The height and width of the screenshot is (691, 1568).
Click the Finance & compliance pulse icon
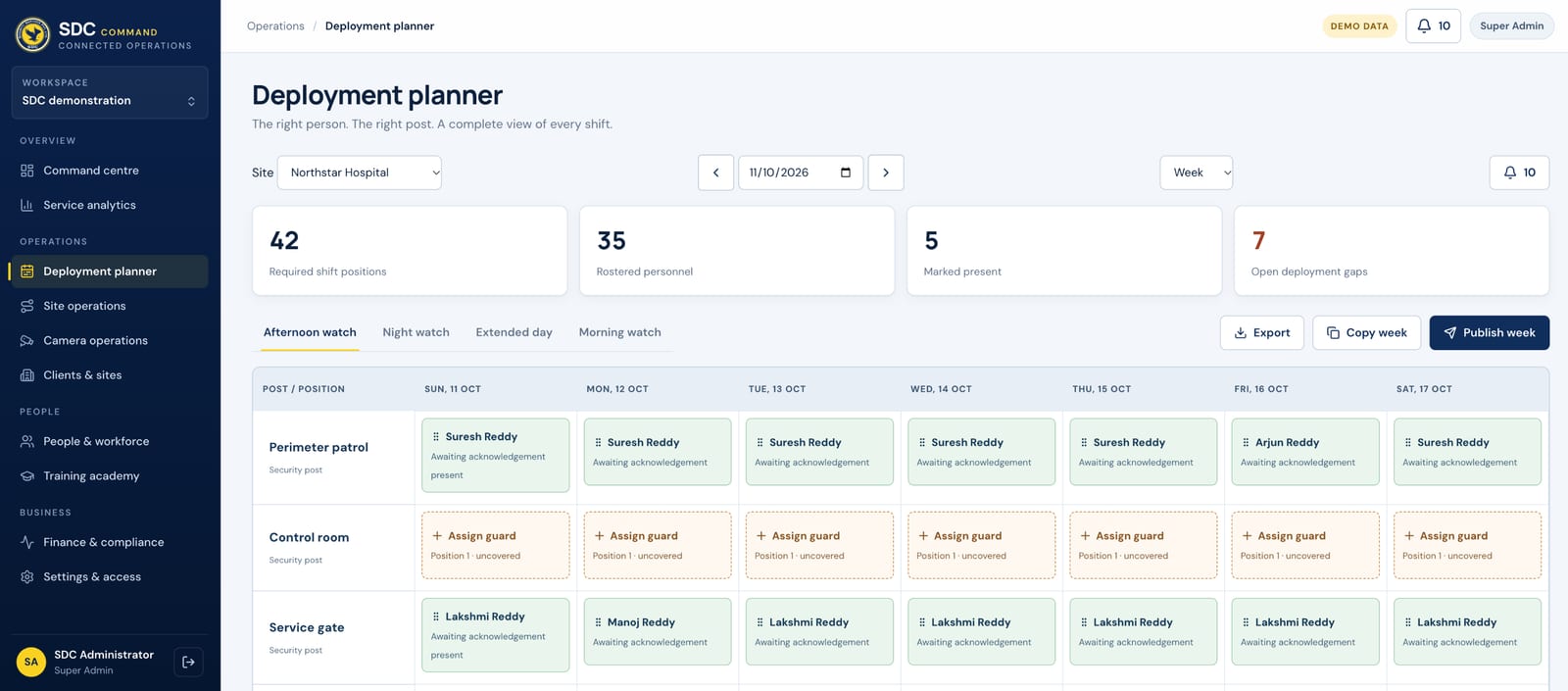[27, 542]
